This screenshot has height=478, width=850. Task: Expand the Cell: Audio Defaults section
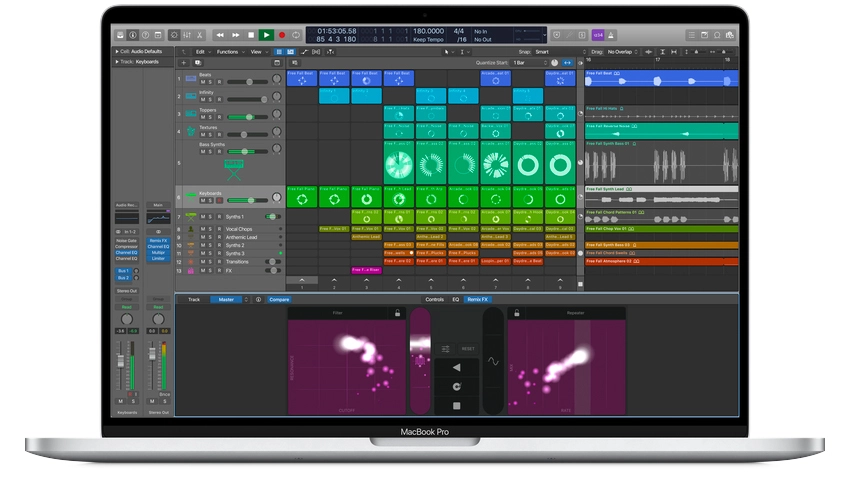click(117, 51)
